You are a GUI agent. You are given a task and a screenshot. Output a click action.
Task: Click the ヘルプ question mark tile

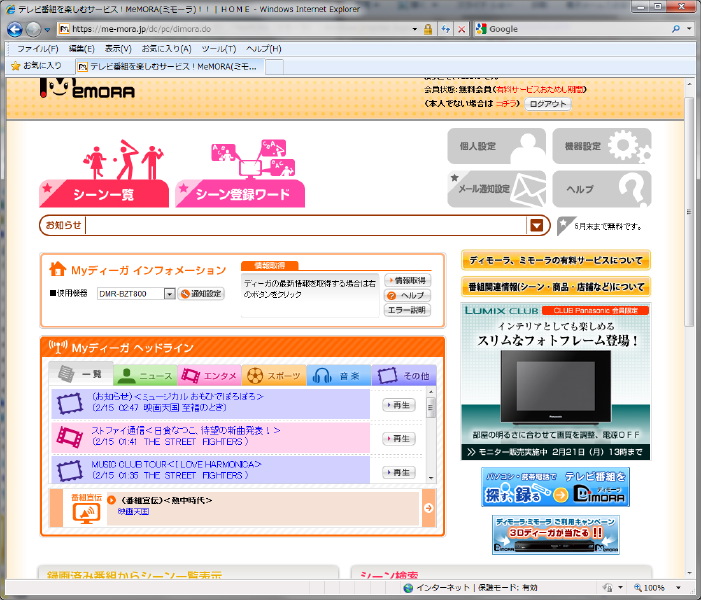(x=602, y=188)
